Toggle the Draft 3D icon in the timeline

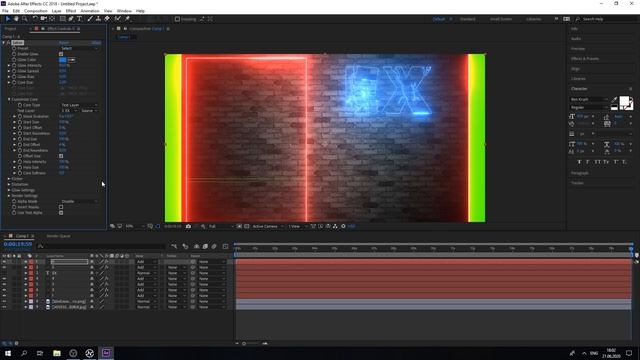185,246
